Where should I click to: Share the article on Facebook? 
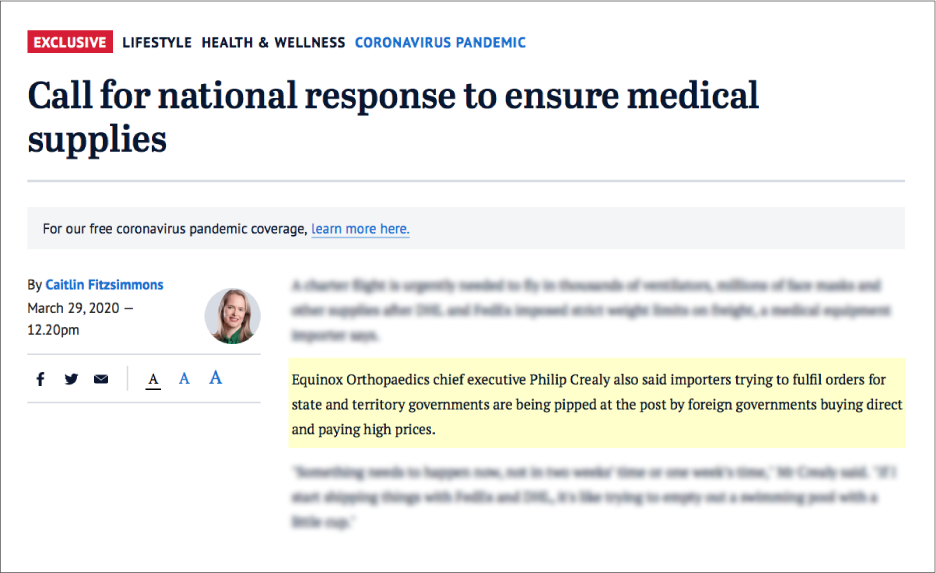pyautogui.click(x=40, y=379)
